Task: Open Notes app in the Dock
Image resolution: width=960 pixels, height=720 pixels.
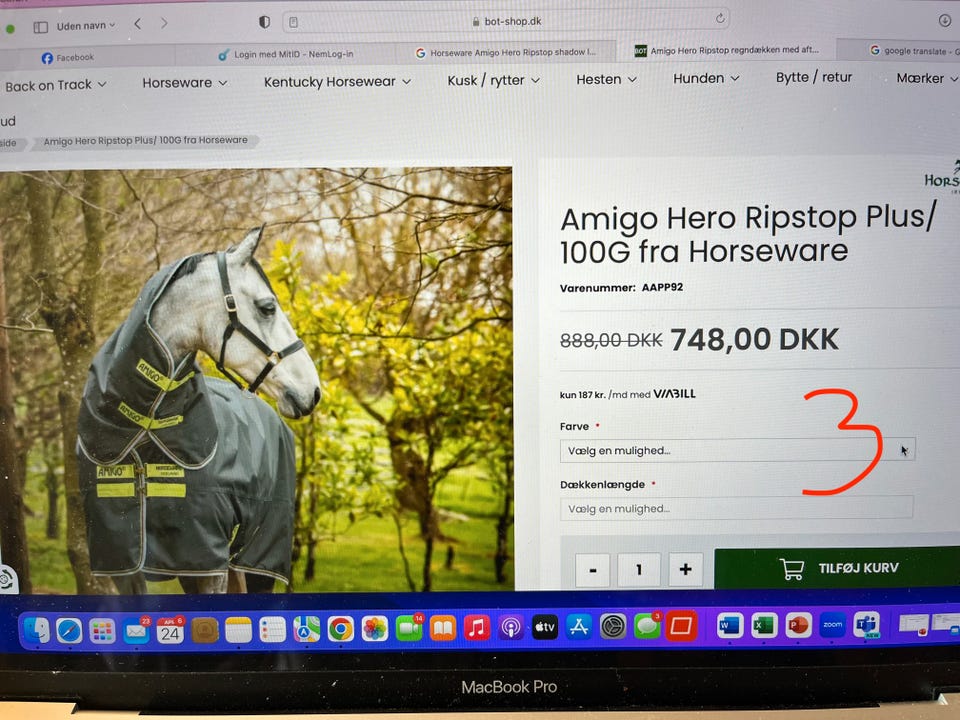Action: [238, 630]
